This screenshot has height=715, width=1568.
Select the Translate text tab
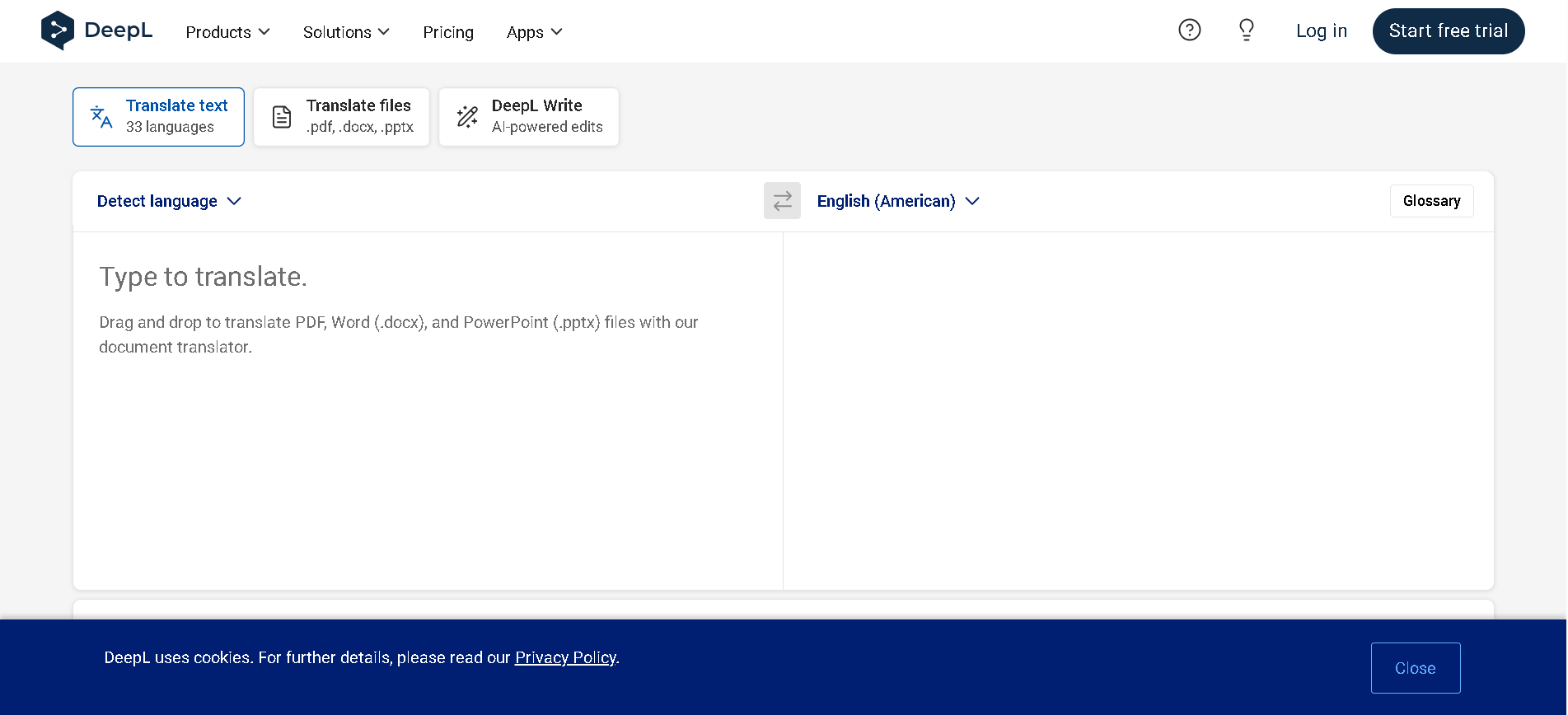pos(158,117)
